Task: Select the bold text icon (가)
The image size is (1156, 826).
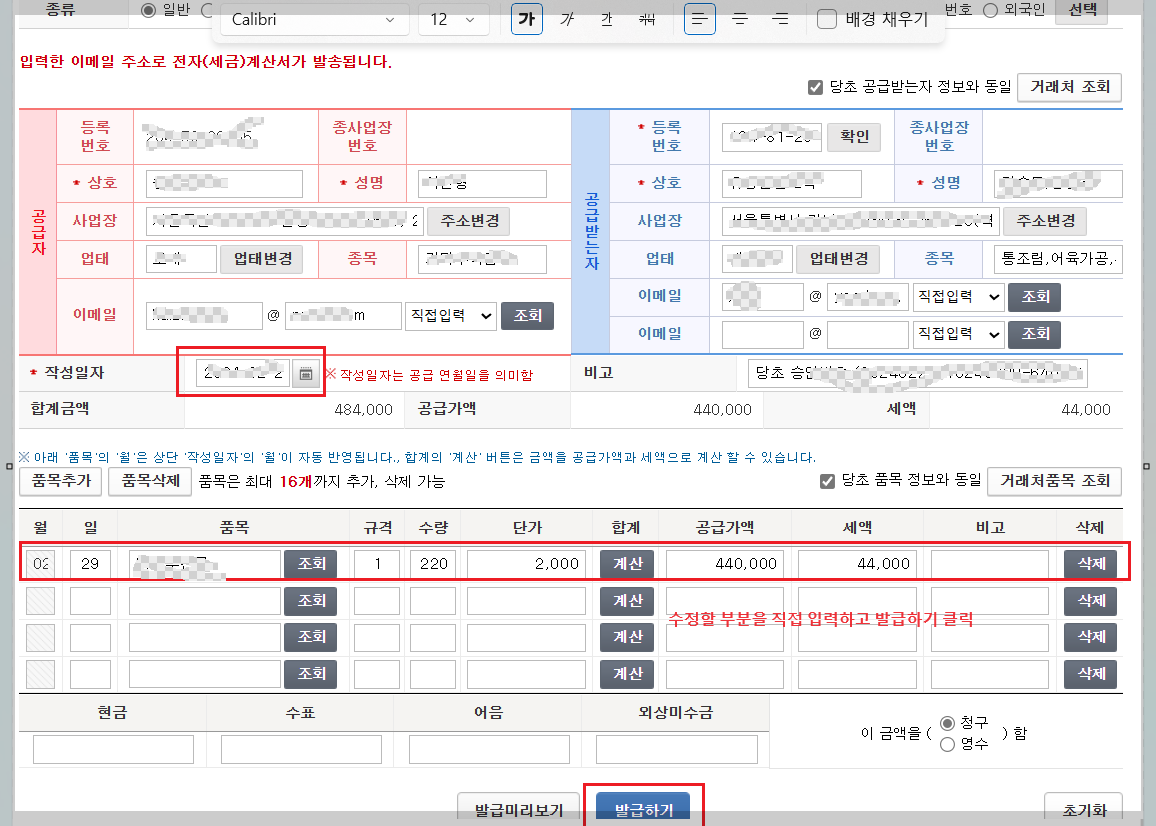Action: point(527,19)
